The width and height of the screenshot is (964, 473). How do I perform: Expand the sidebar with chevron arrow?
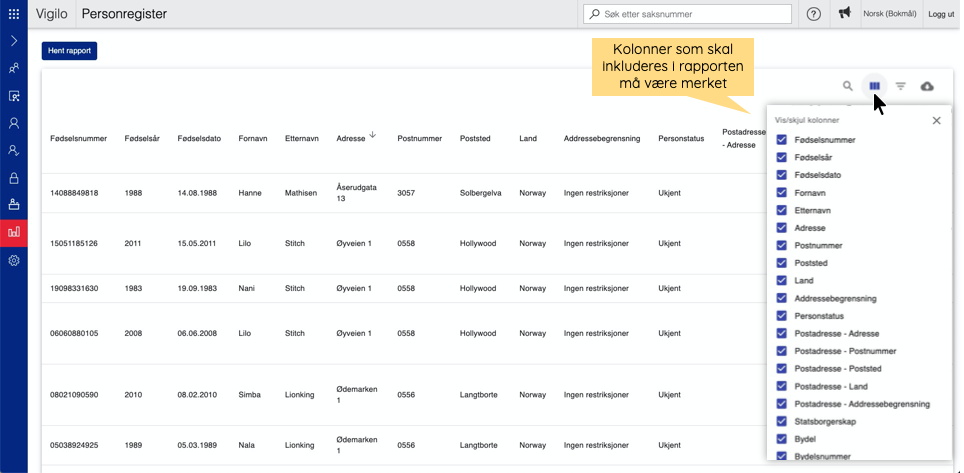14,41
